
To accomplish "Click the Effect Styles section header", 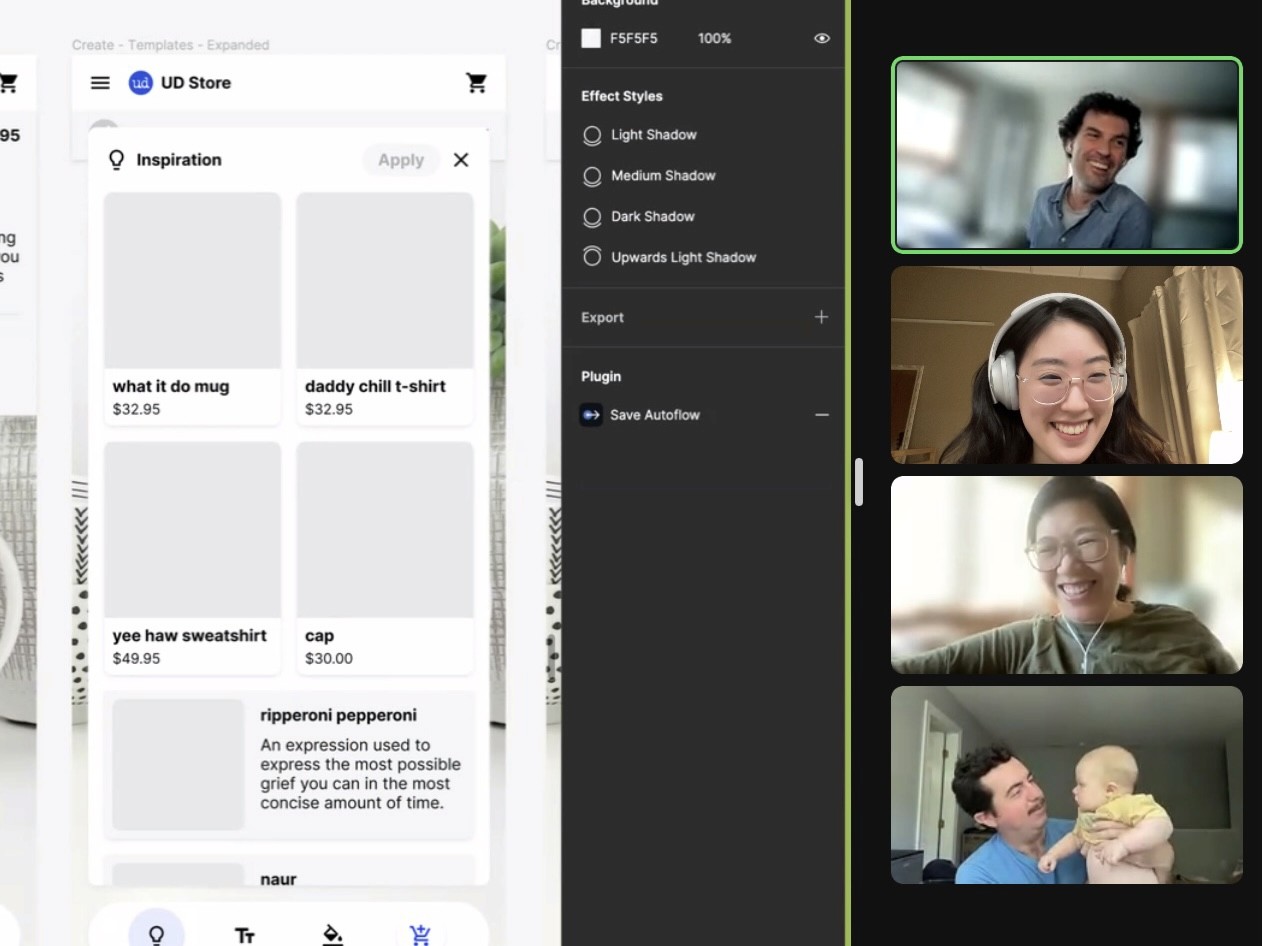I will [622, 96].
